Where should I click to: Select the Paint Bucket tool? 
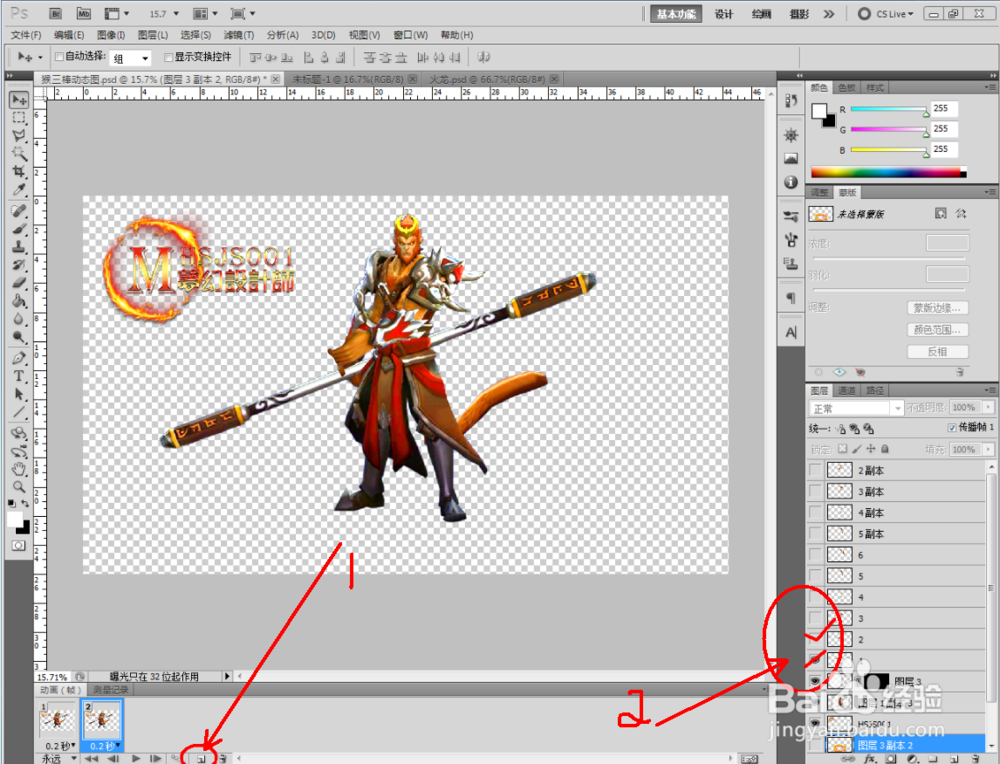click(19, 300)
